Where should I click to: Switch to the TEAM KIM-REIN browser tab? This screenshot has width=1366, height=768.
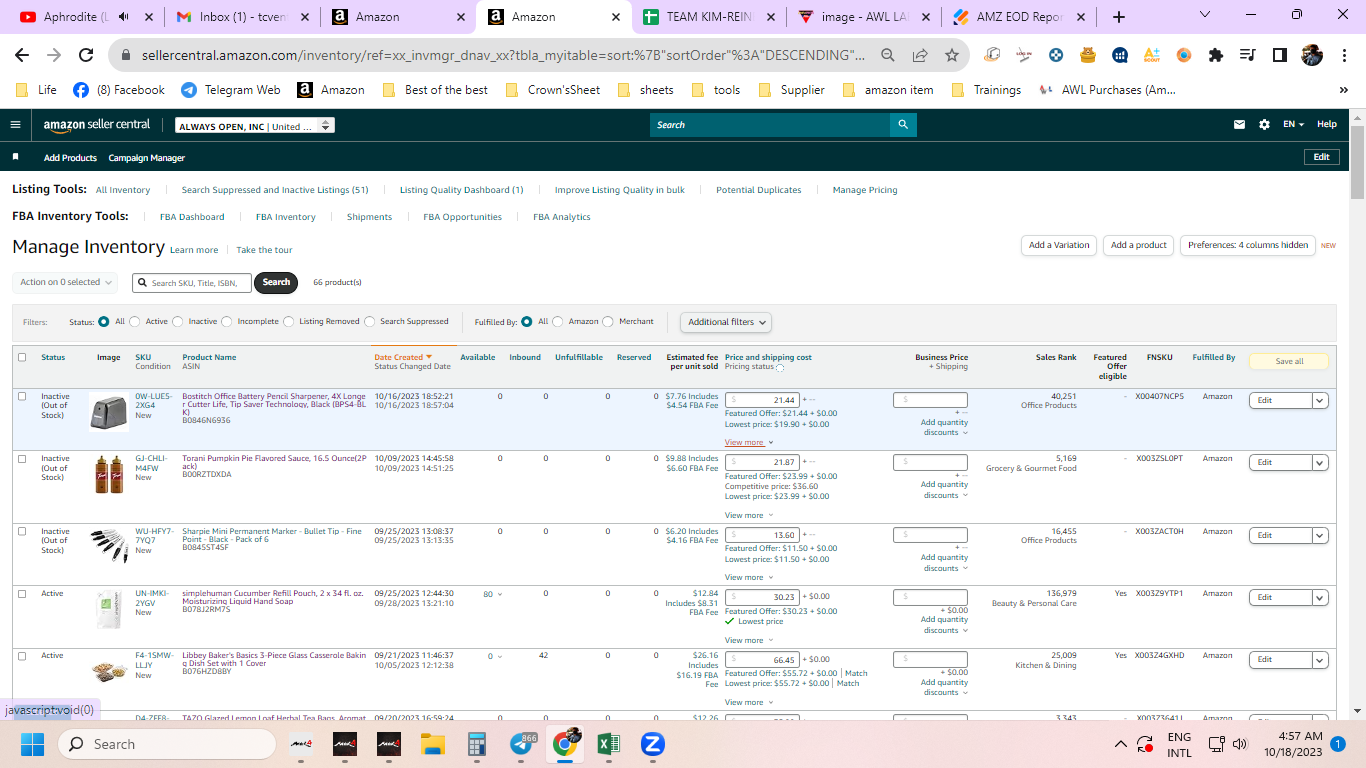click(710, 17)
